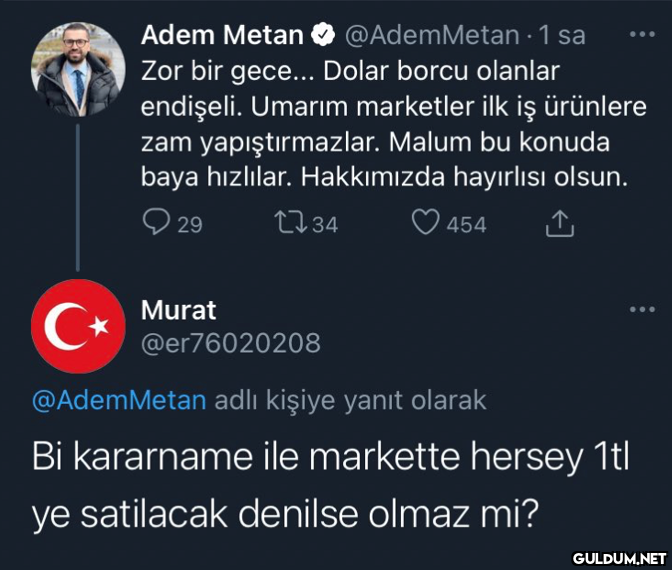This screenshot has width=672, height=570.
Task: Open the reply icon on Adem Metan's tweet
Action: pos(156,222)
